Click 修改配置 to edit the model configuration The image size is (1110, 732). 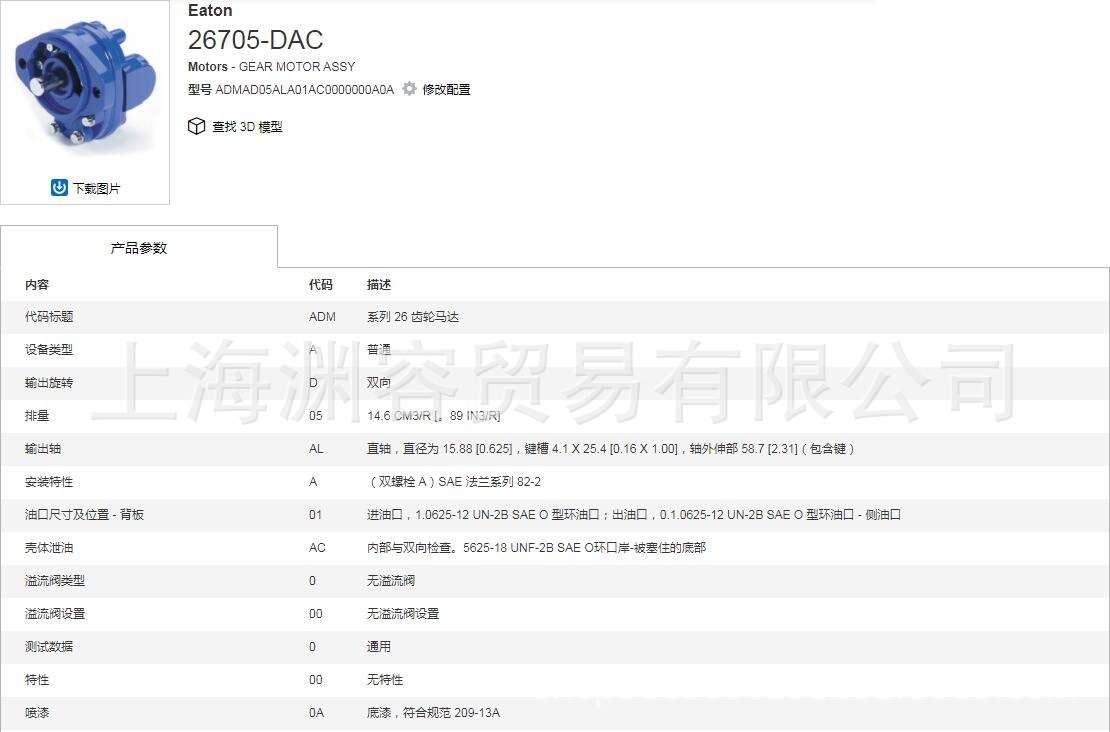pos(447,88)
